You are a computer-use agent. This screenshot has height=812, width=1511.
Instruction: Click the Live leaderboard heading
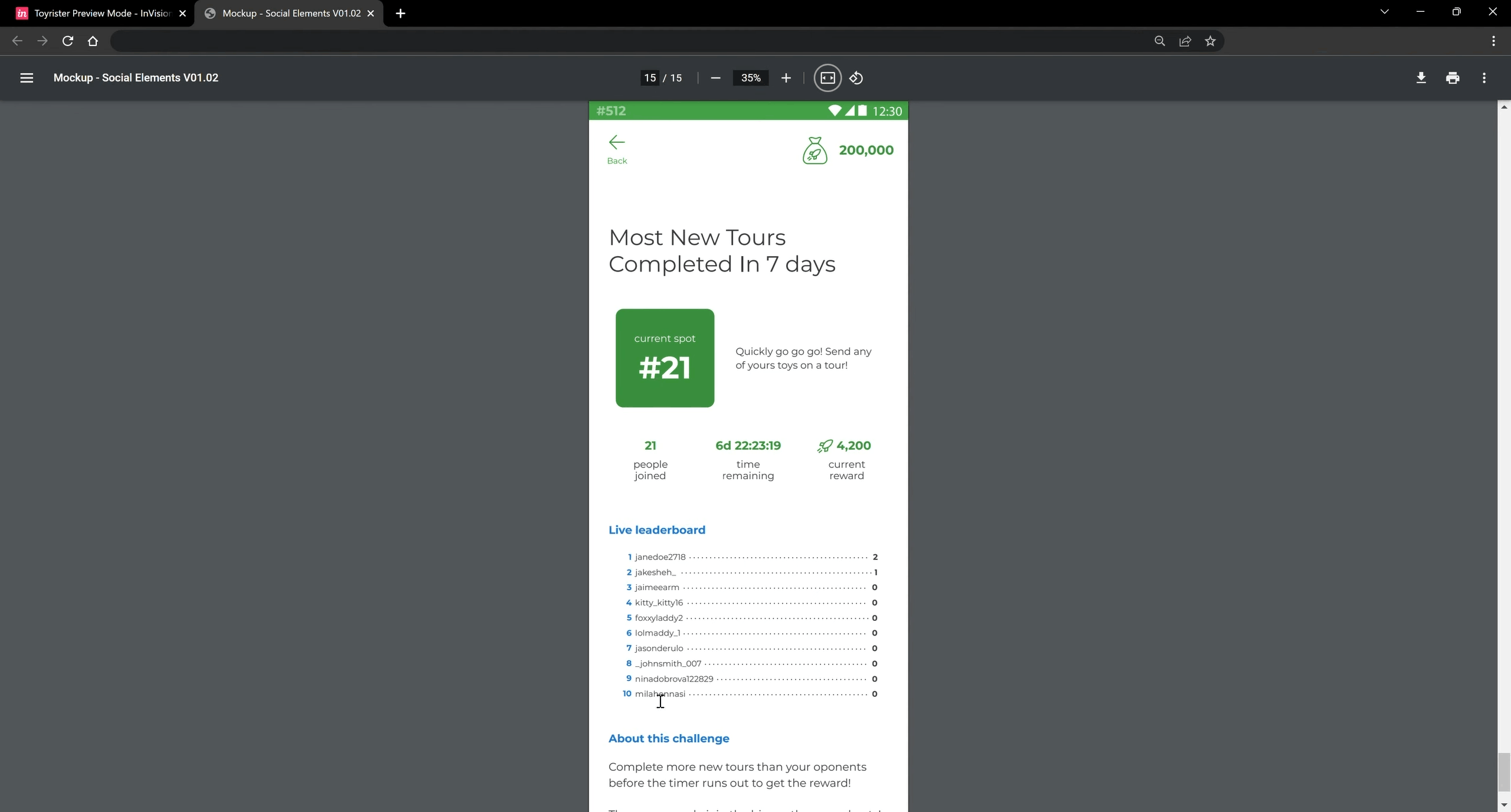[657, 530]
